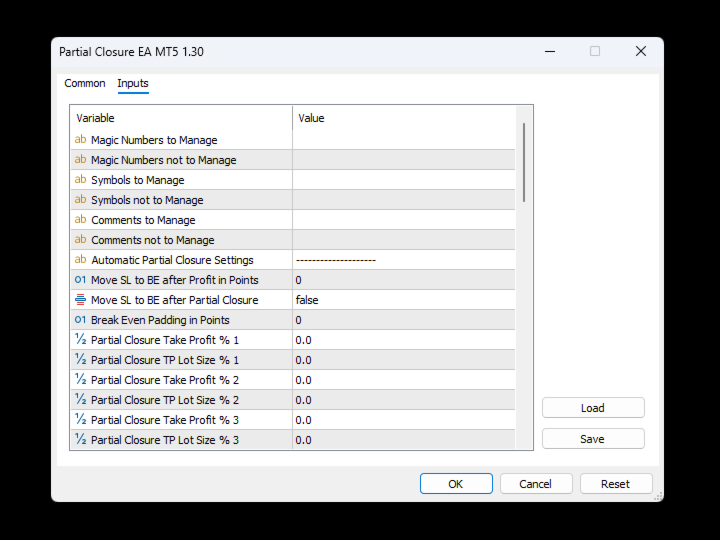Select the Break Even Padding in Points label

tap(160, 320)
